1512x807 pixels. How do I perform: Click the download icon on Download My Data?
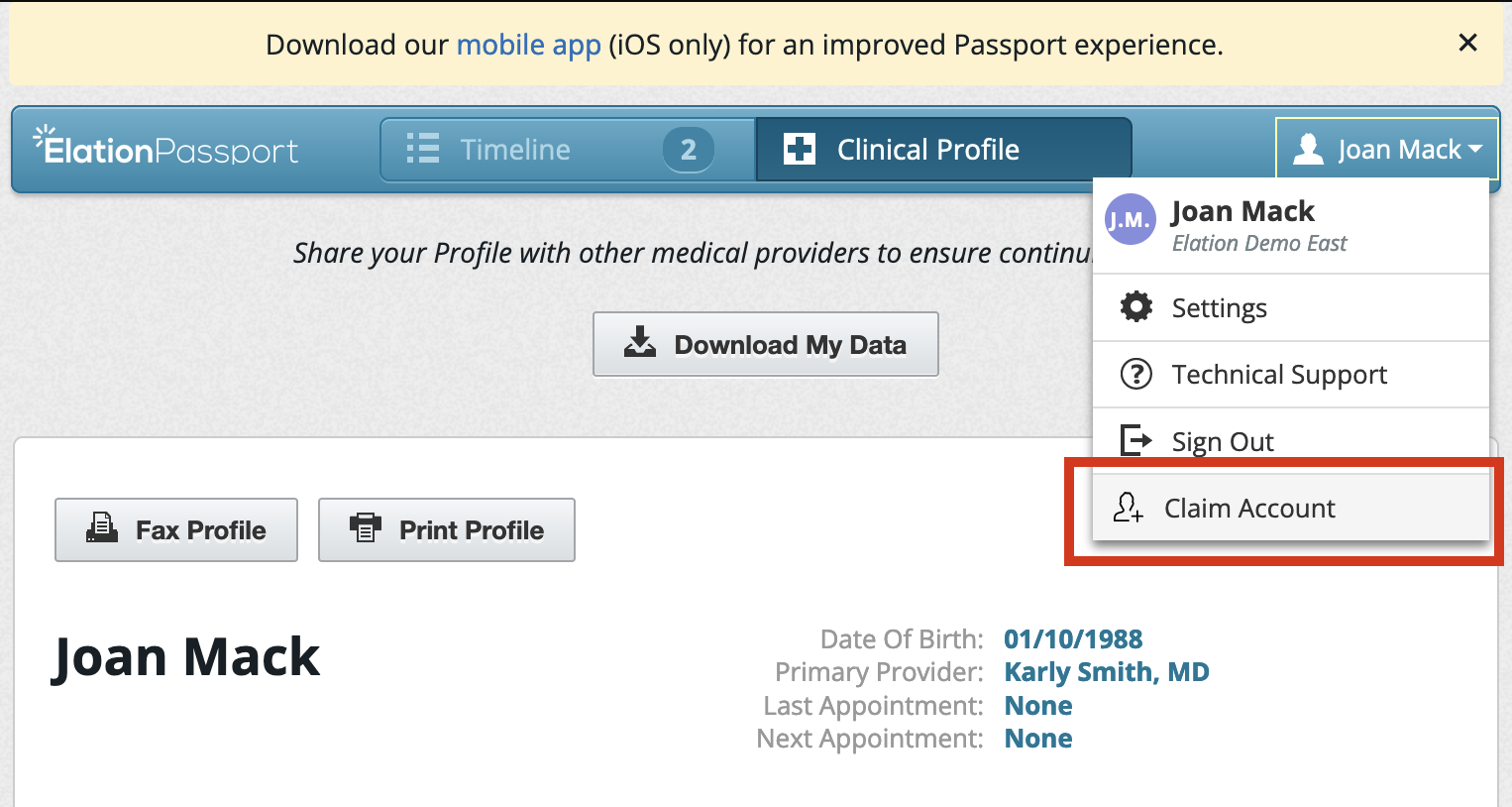click(639, 344)
